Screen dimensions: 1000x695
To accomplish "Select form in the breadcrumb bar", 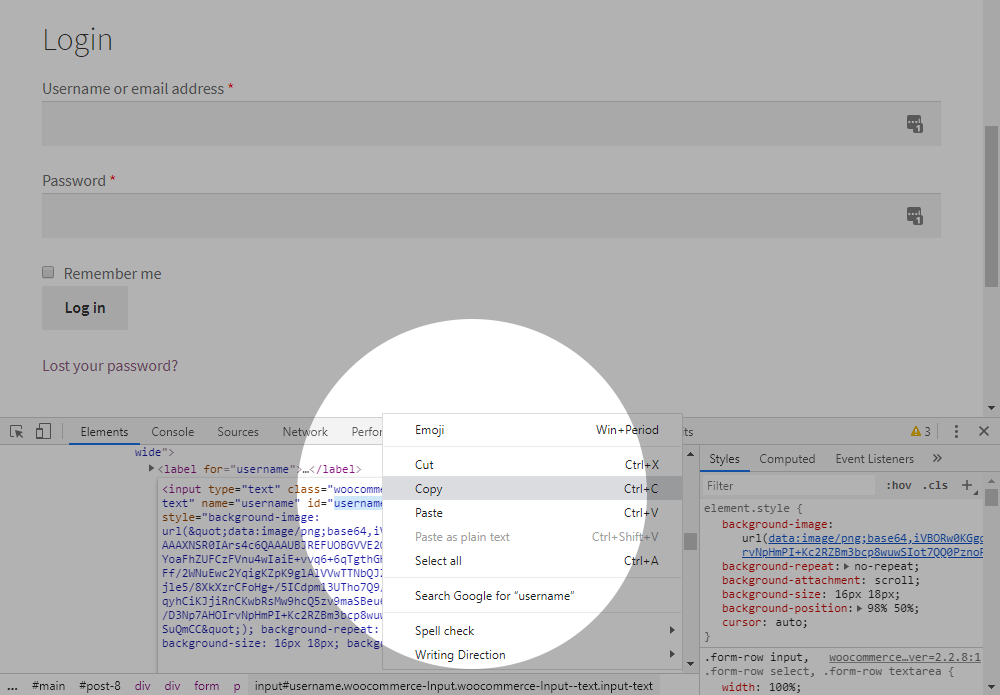I will pos(207,686).
